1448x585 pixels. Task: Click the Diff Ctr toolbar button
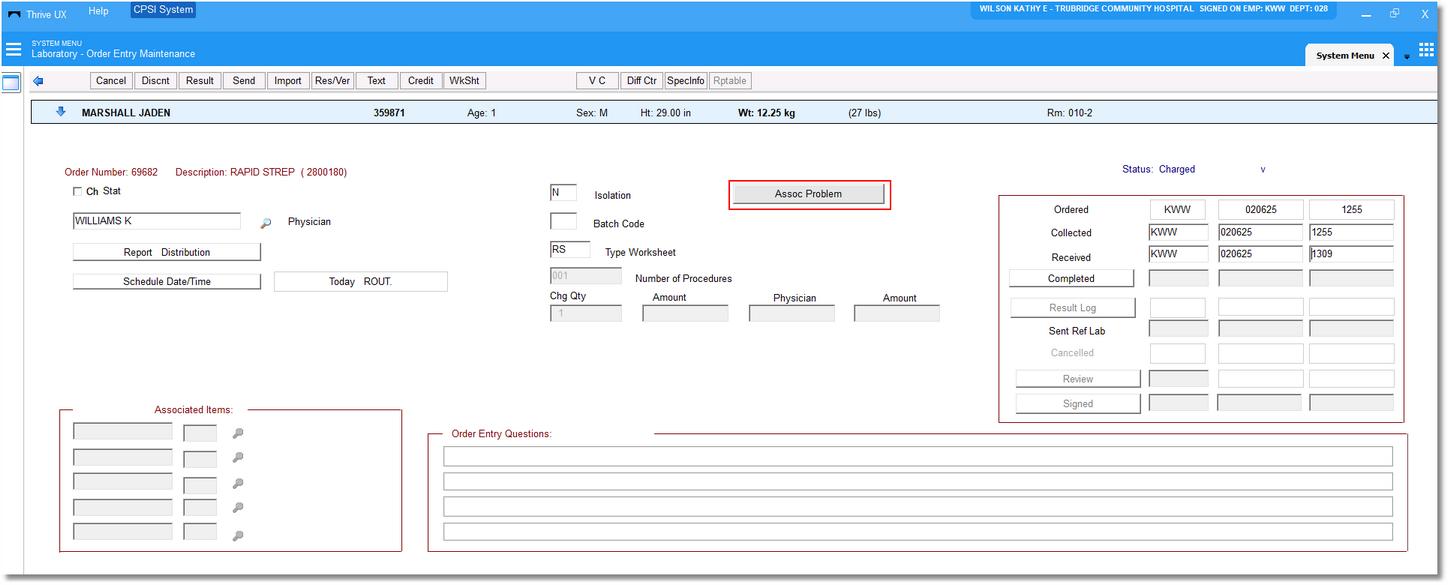(x=642, y=81)
